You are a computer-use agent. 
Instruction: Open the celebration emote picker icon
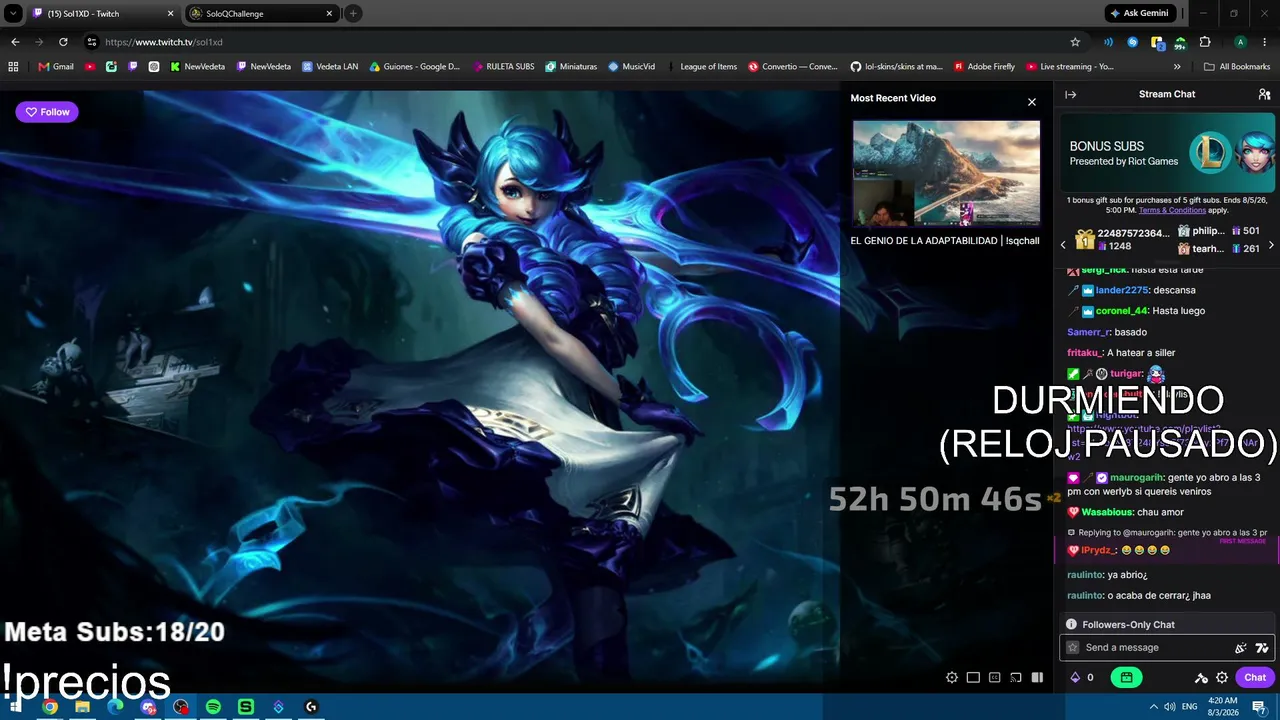tap(1241, 648)
